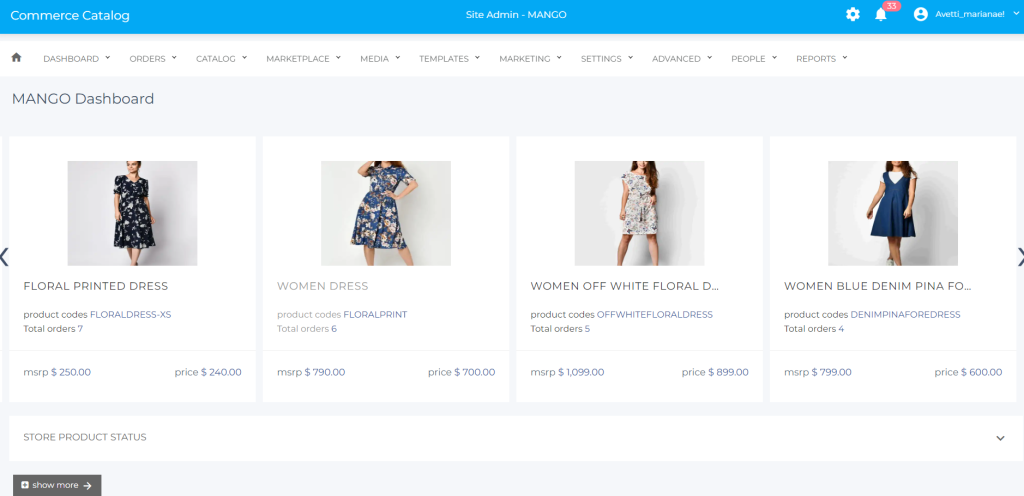Open the MARKETPLACE menu

pyautogui.click(x=303, y=59)
